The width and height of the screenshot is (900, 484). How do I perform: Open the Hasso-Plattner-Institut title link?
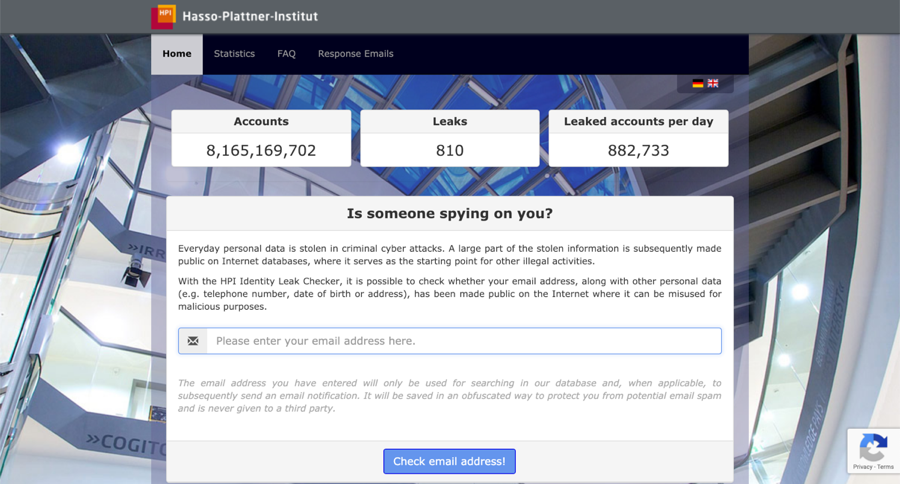[250, 17]
